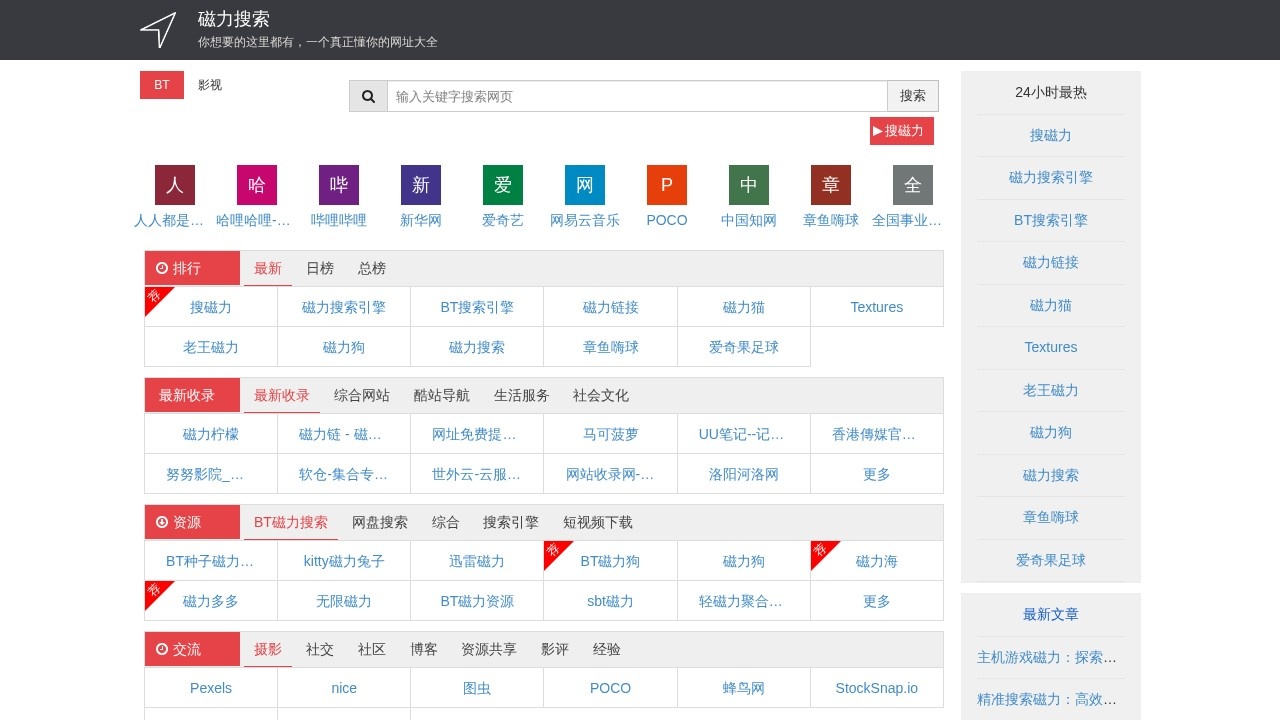This screenshot has width=1280, height=720.
Task: Click the magnifier icon beside search field
Action: pyautogui.click(x=368, y=96)
